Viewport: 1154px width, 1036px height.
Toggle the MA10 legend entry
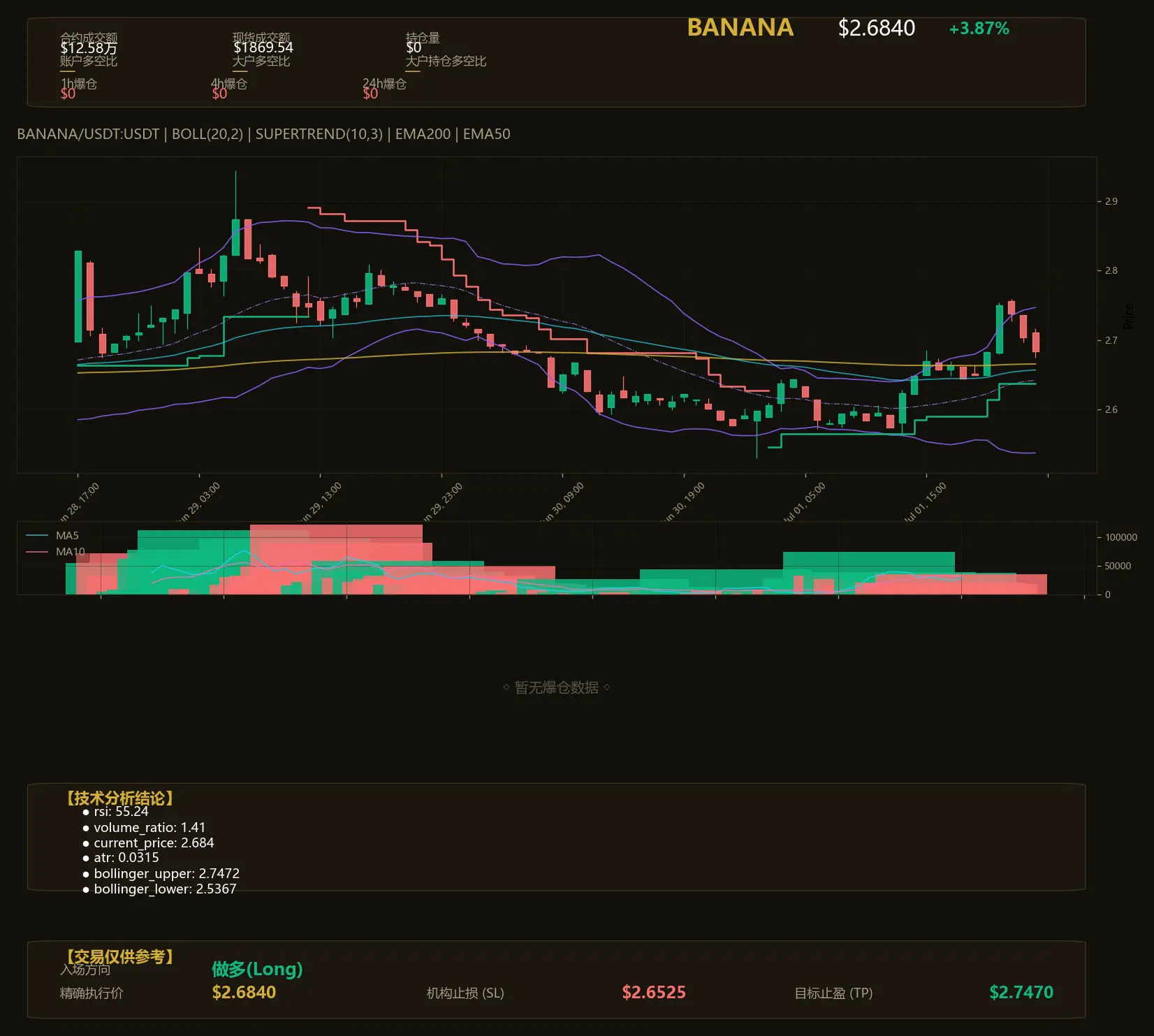(55, 552)
